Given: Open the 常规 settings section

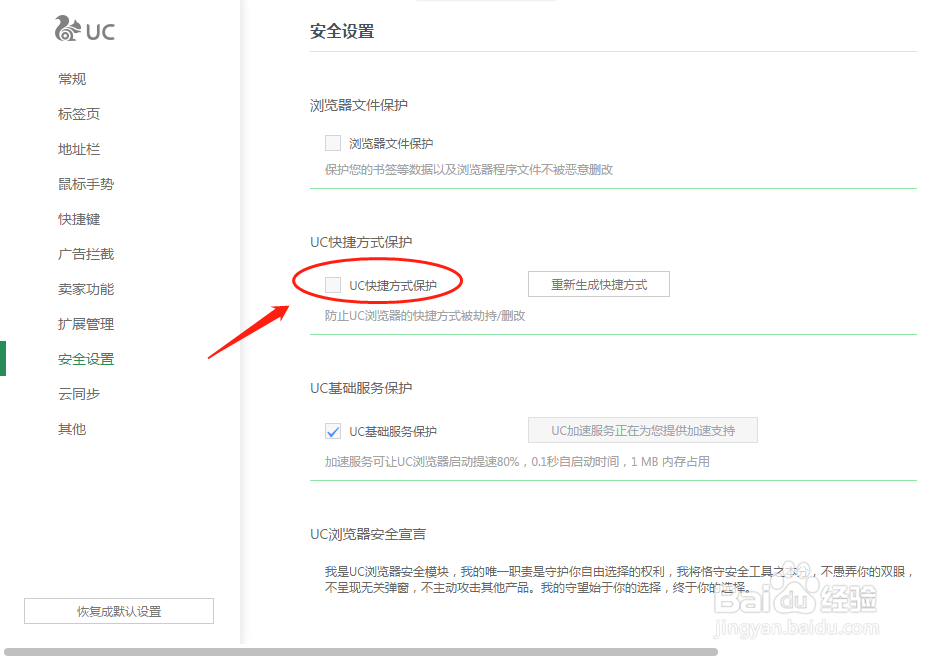Looking at the screenshot, I should (x=72, y=79).
